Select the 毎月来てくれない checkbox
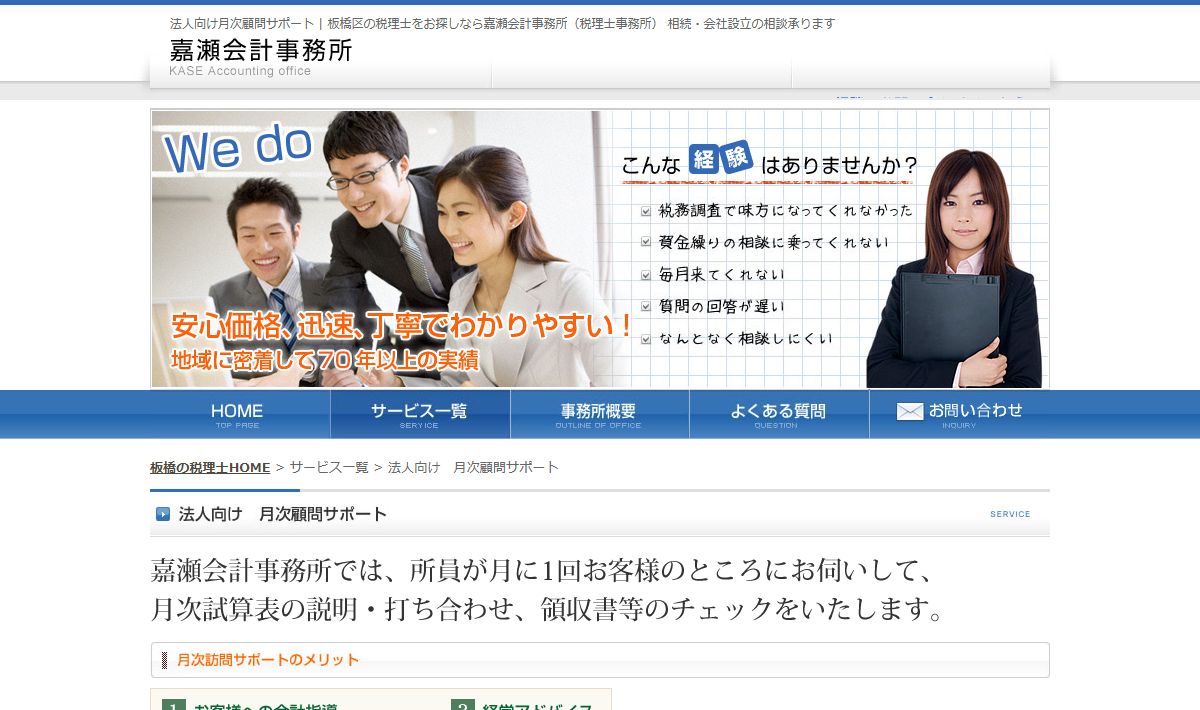The width and height of the screenshot is (1200, 710). tap(646, 275)
